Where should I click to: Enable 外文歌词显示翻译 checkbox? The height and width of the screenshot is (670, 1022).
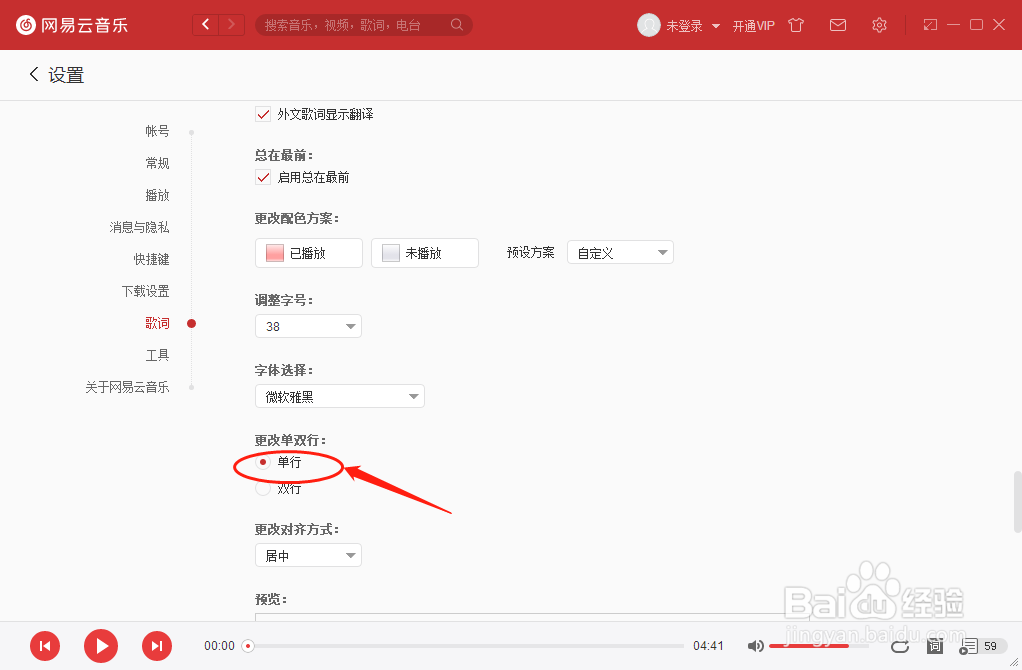tap(262, 114)
